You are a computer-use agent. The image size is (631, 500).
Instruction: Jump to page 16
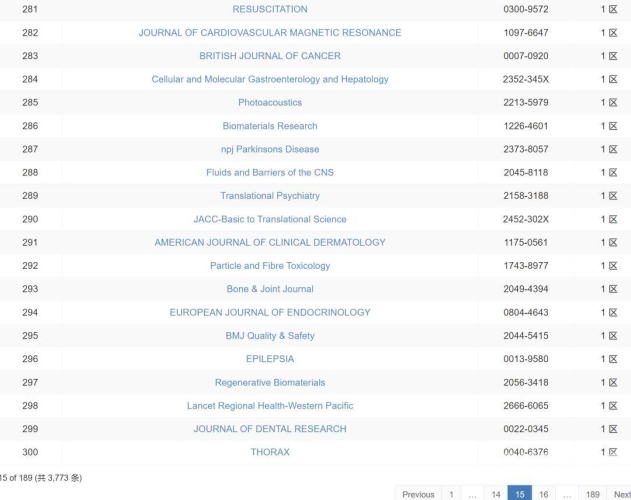[x=544, y=494]
